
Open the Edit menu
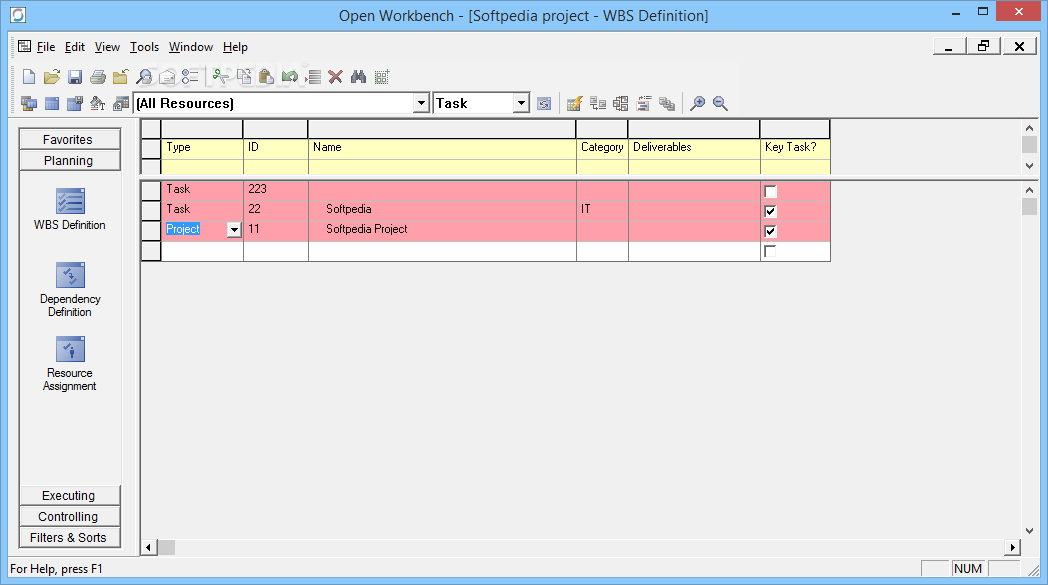click(x=75, y=47)
